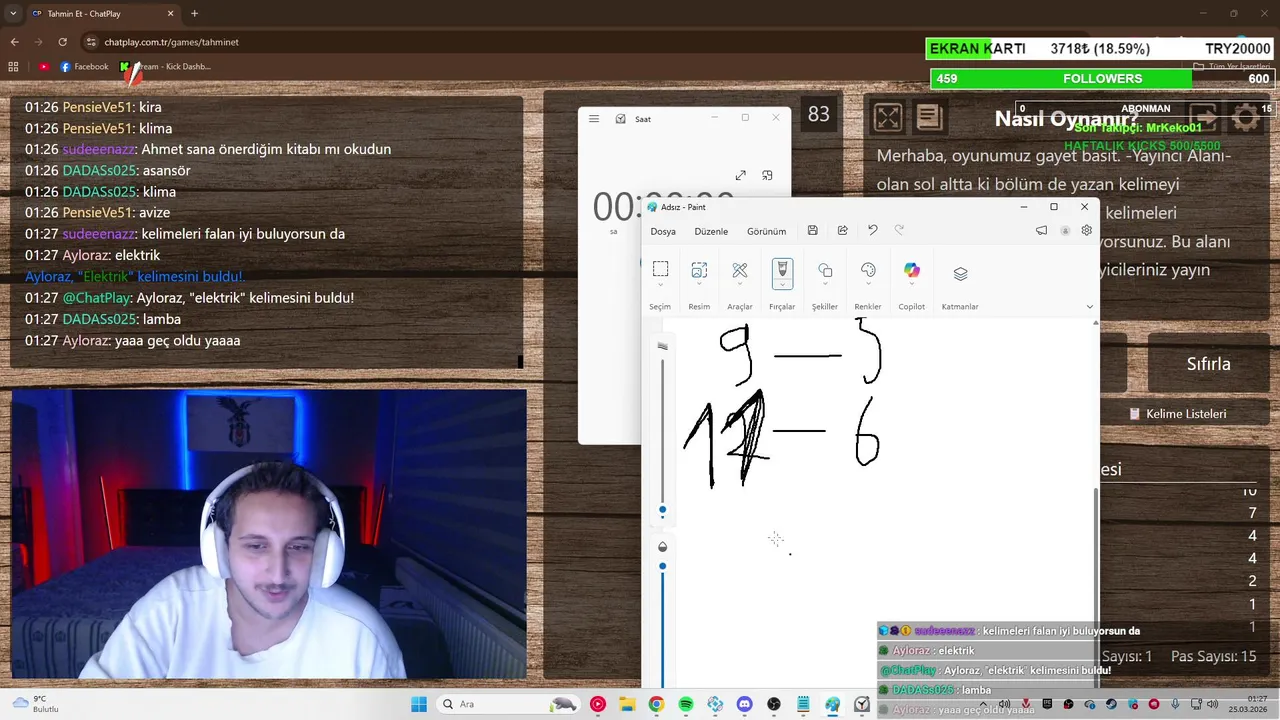The height and width of the screenshot is (720, 1280).
Task: Expand the Araçlar dropdown arrow
Action: click(x=740, y=286)
